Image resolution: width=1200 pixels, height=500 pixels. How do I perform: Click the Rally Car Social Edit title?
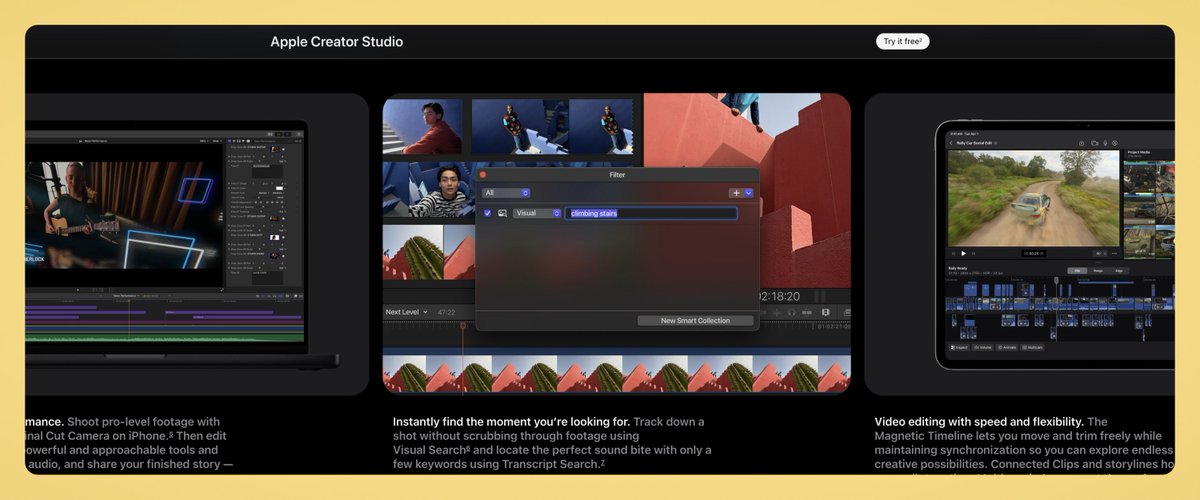[x=975, y=143]
